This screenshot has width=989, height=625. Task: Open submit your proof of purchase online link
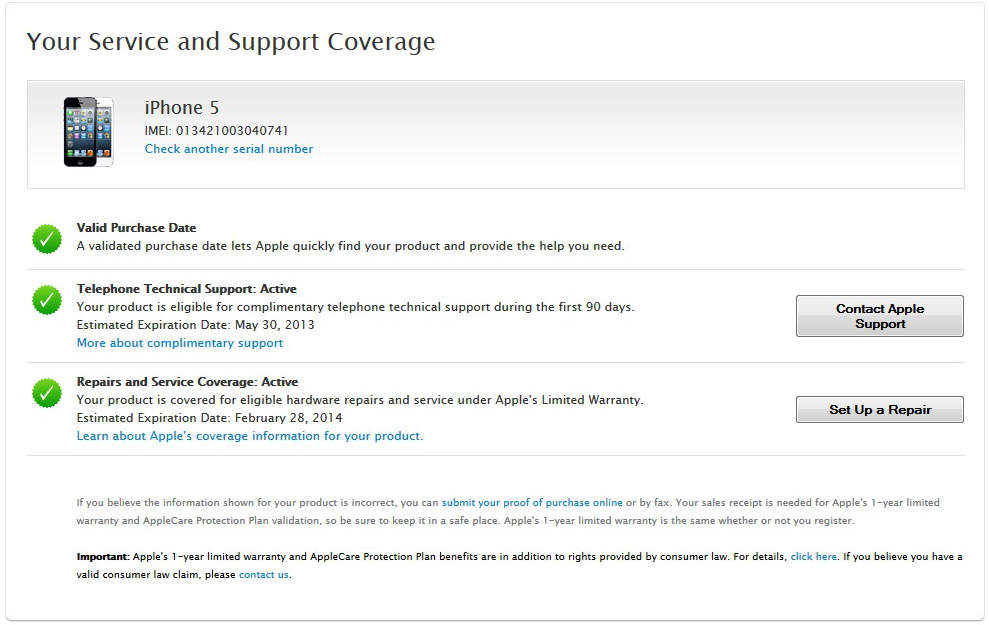pyautogui.click(x=532, y=503)
